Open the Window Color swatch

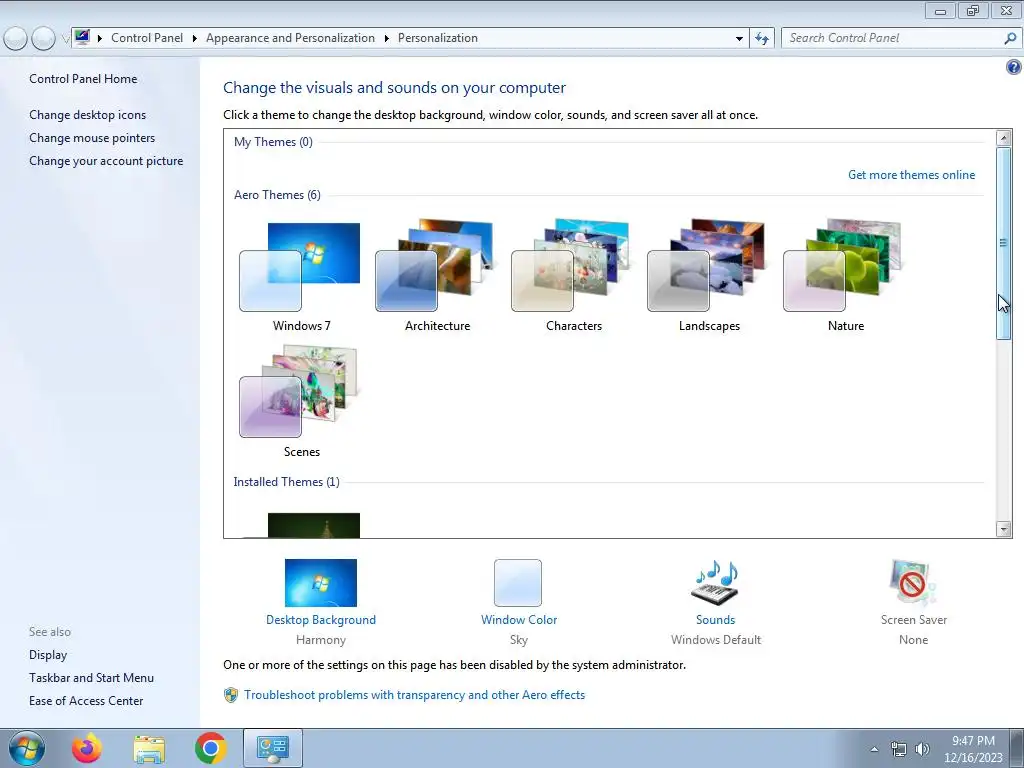[x=518, y=583]
